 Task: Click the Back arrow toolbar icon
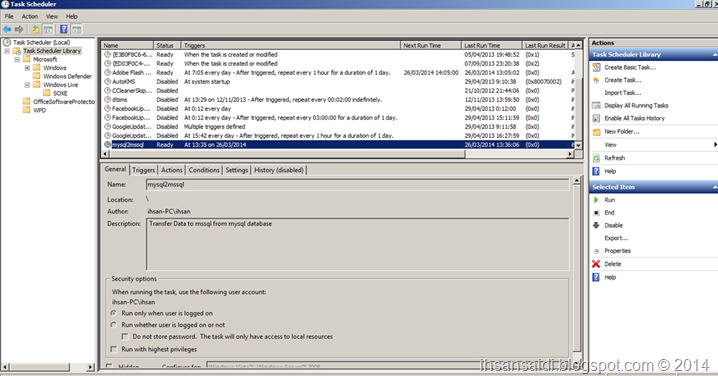(x=7, y=29)
